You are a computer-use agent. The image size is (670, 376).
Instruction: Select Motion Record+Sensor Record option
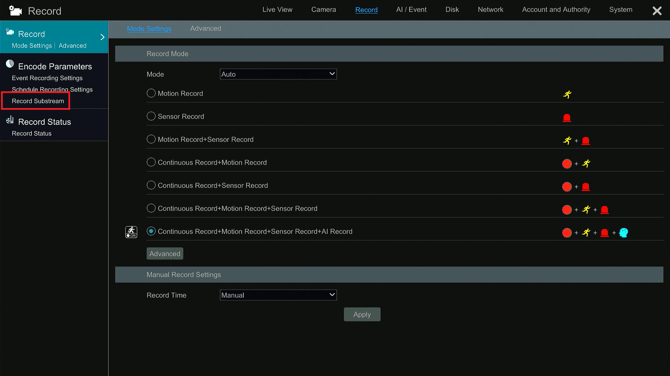pos(151,139)
